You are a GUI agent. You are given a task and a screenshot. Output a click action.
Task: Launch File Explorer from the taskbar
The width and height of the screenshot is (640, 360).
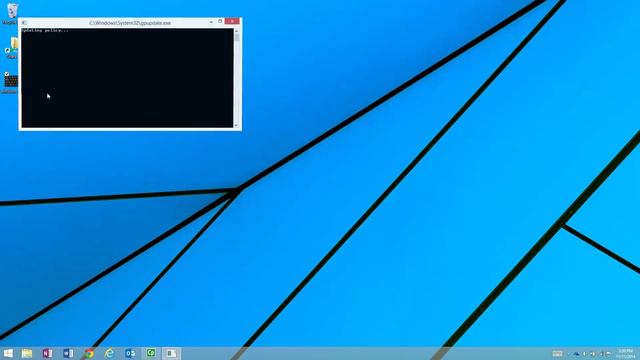pos(27,353)
